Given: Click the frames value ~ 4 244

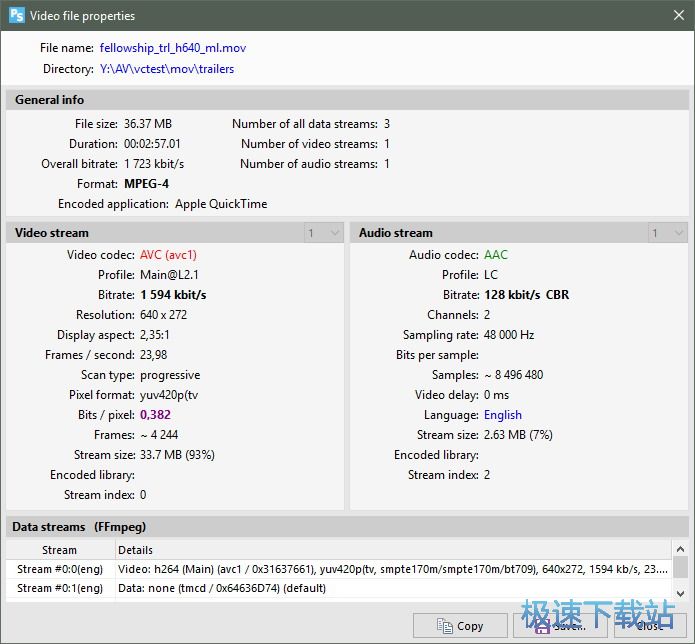Looking at the screenshot, I should pyautogui.click(x=159, y=435).
